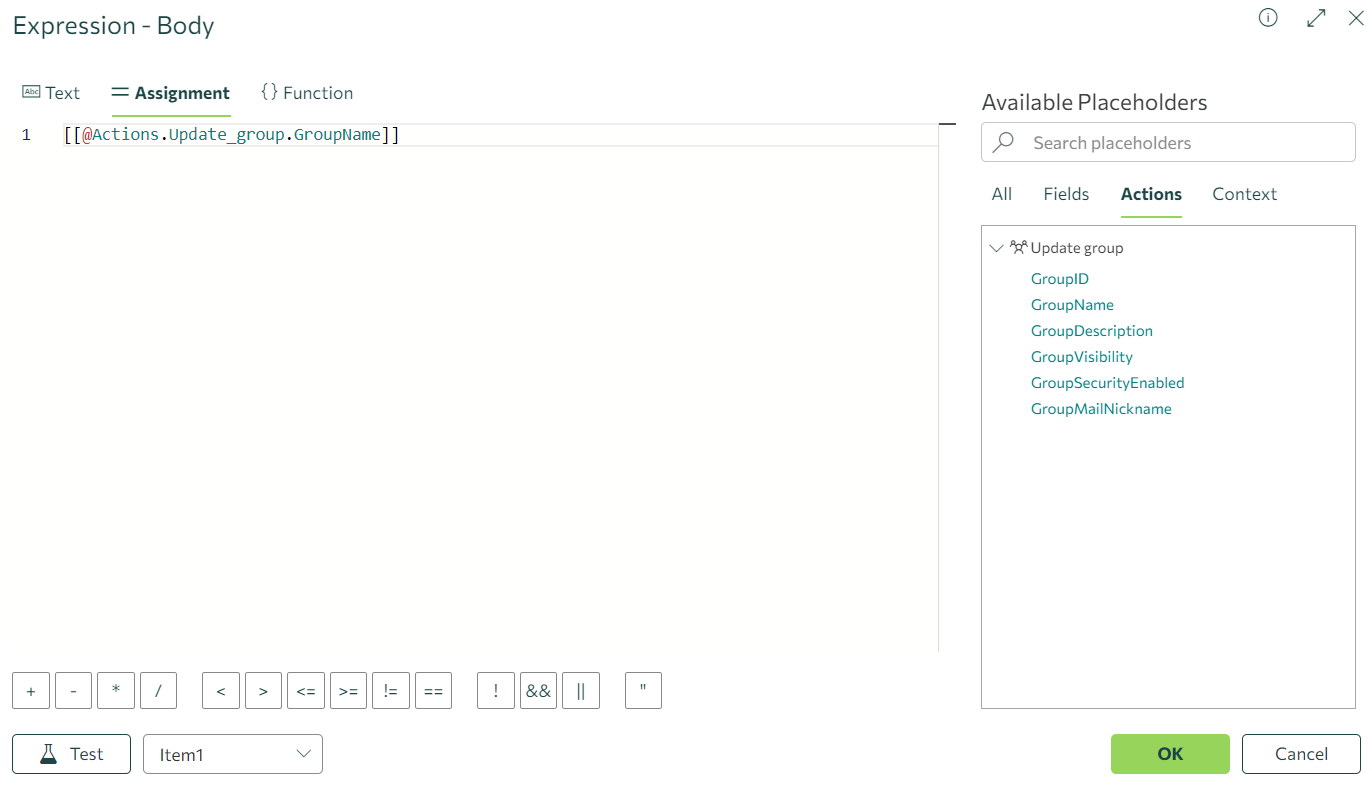Insert the GroupID placeholder
This screenshot has width=1372, height=787.
(1059, 279)
